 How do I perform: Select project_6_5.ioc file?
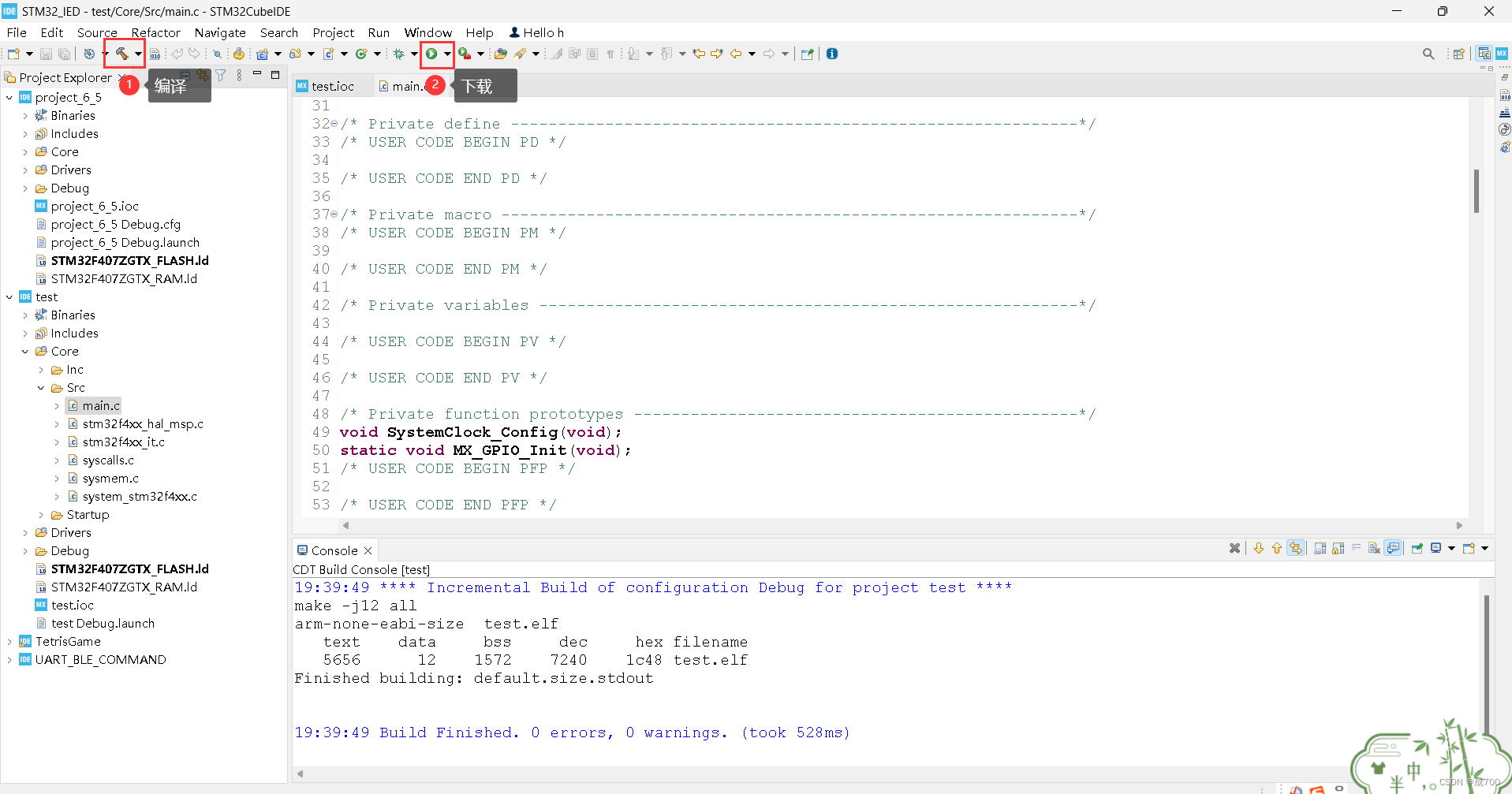[95, 207]
